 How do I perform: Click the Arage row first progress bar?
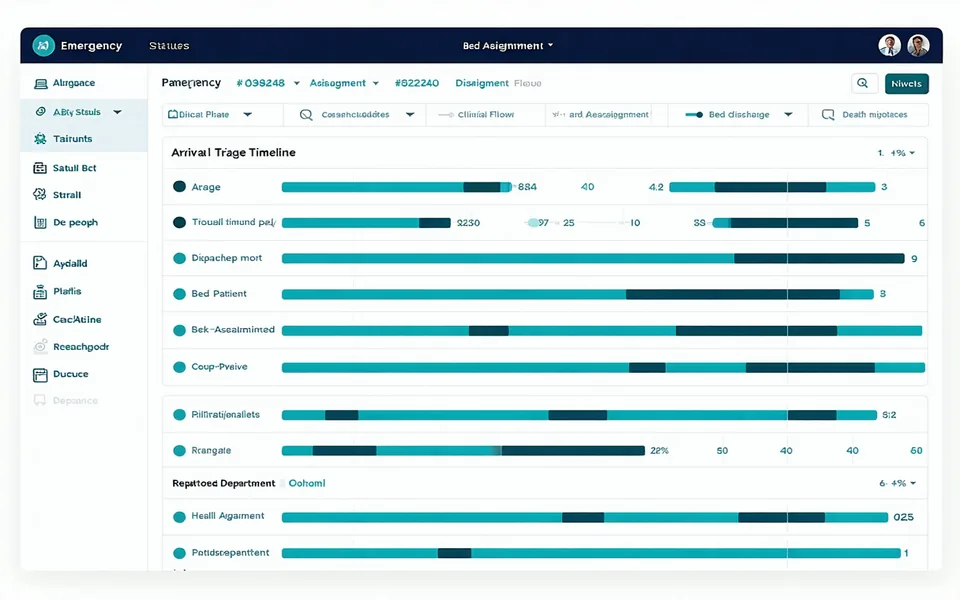[x=397, y=187]
